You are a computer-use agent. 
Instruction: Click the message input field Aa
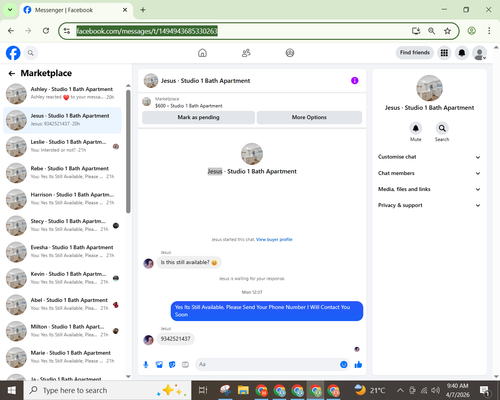272,364
